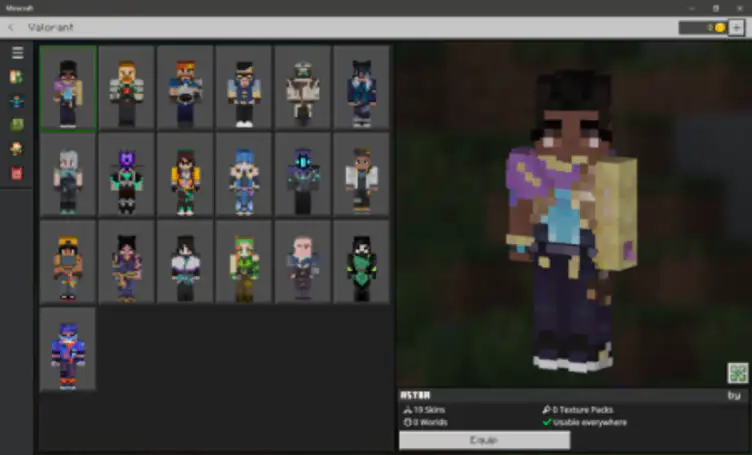Click the 0 Texture Packs count
This screenshot has height=455, width=752.
[x=583, y=409]
